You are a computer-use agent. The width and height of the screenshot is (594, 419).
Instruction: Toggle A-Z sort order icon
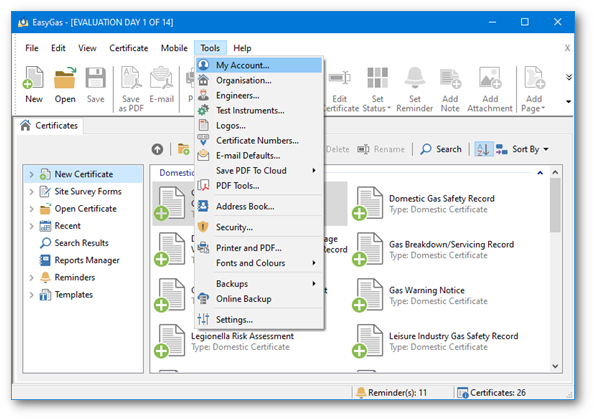(x=483, y=149)
